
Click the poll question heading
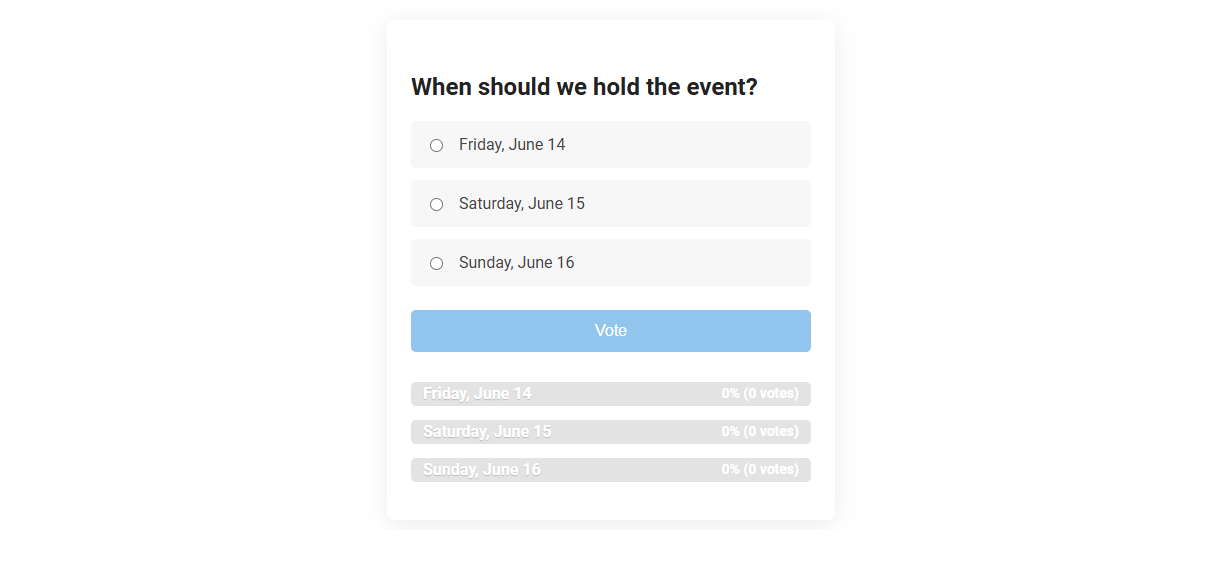tap(584, 87)
